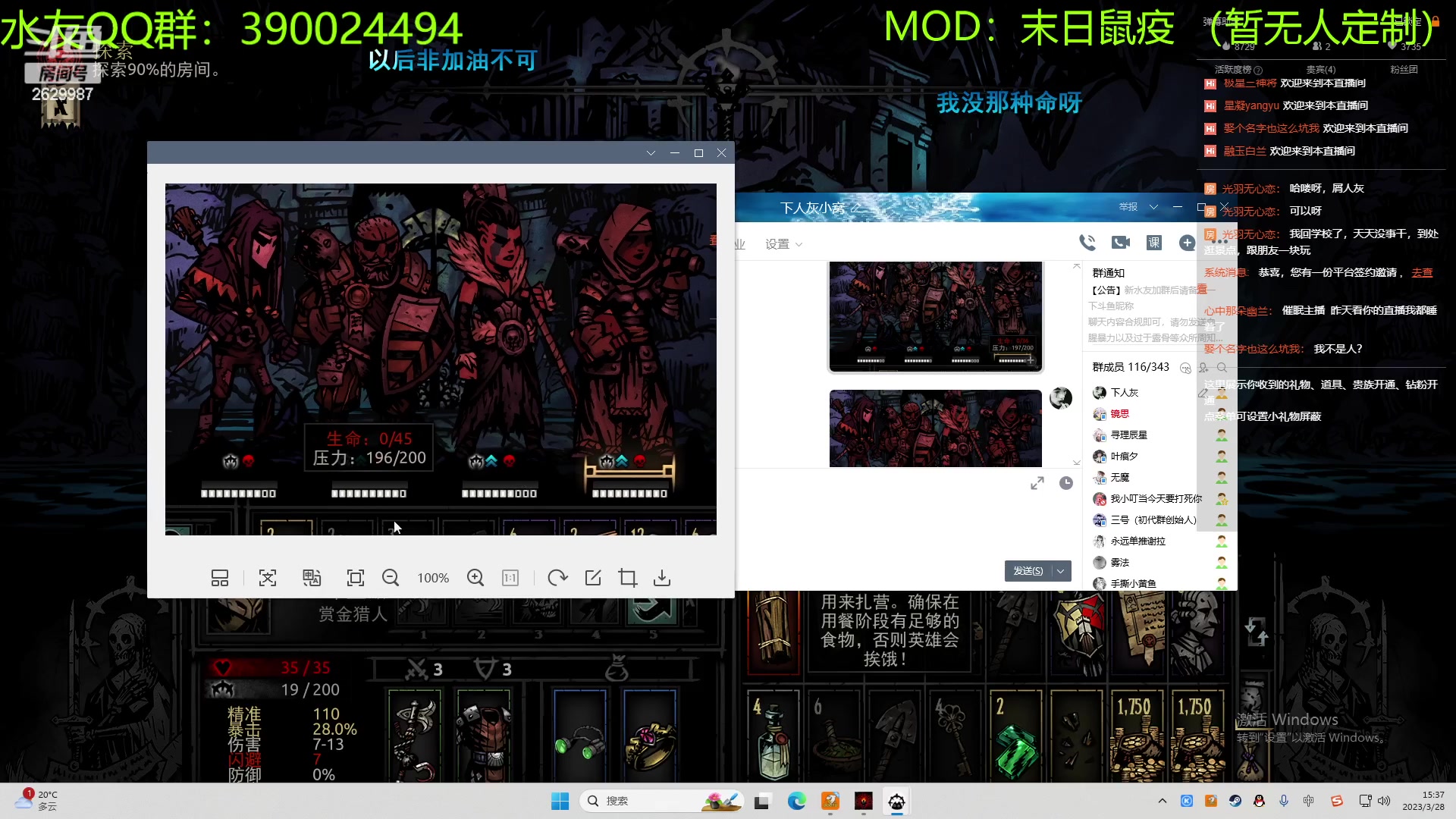
Task: Click the 举报 report menu item
Action: pos(1127,206)
